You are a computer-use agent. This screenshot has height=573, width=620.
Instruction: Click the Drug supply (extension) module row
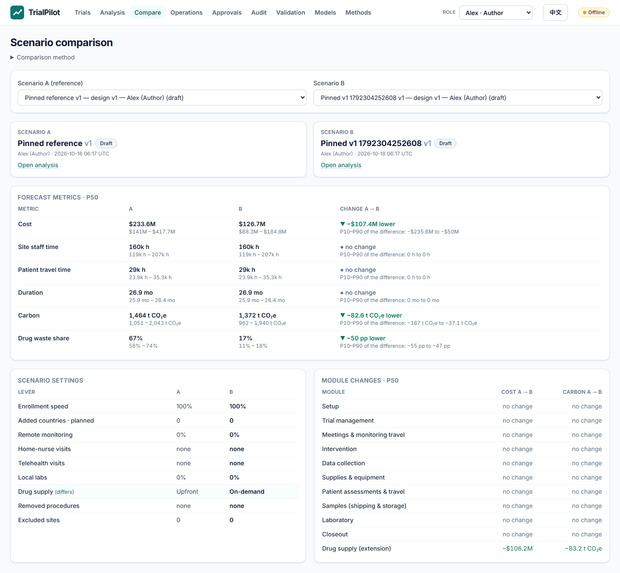462,548
